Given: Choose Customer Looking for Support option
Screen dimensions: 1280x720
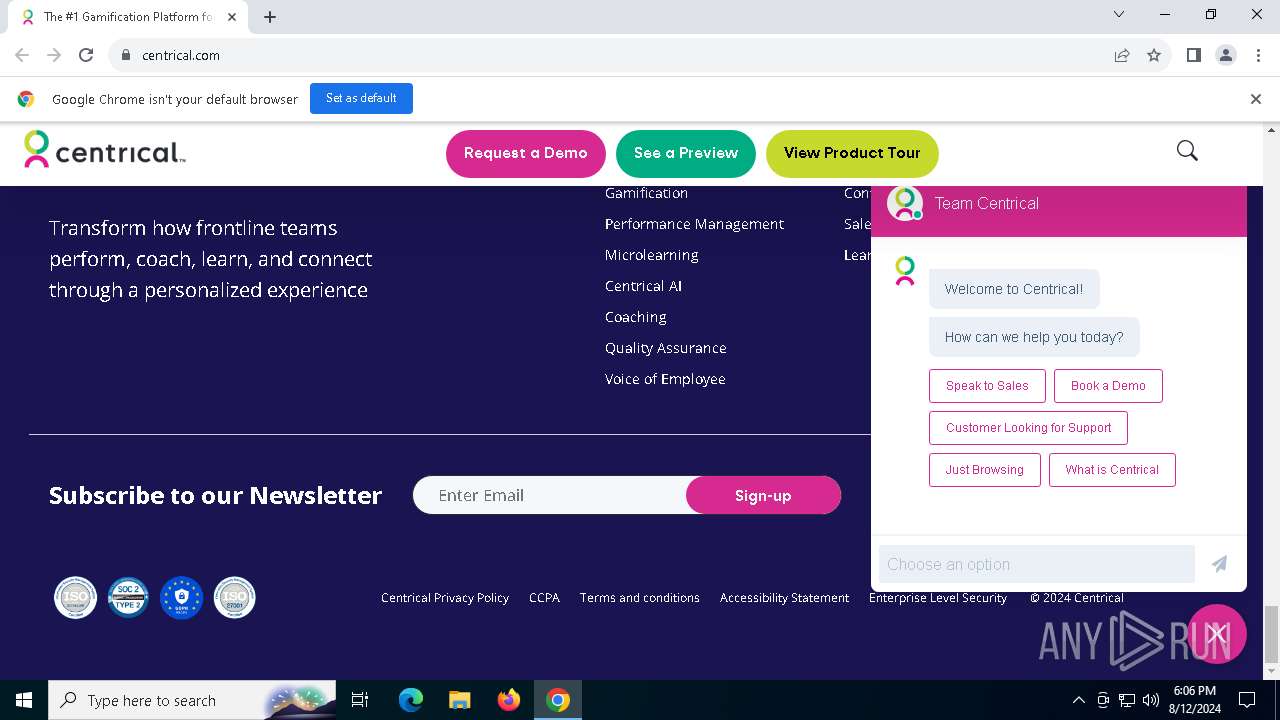Looking at the screenshot, I should (x=1028, y=428).
